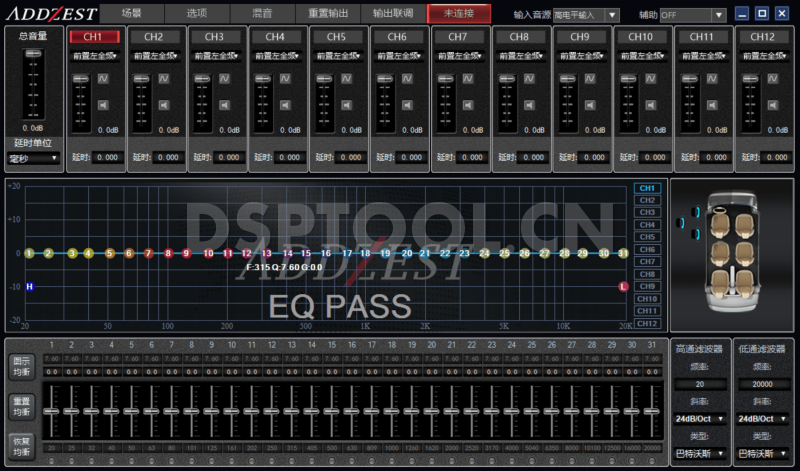The height and width of the screenshot is (471, 800).
Task: Click EQ band 16 gain slider handle
Action: click(x=352, y=411)
